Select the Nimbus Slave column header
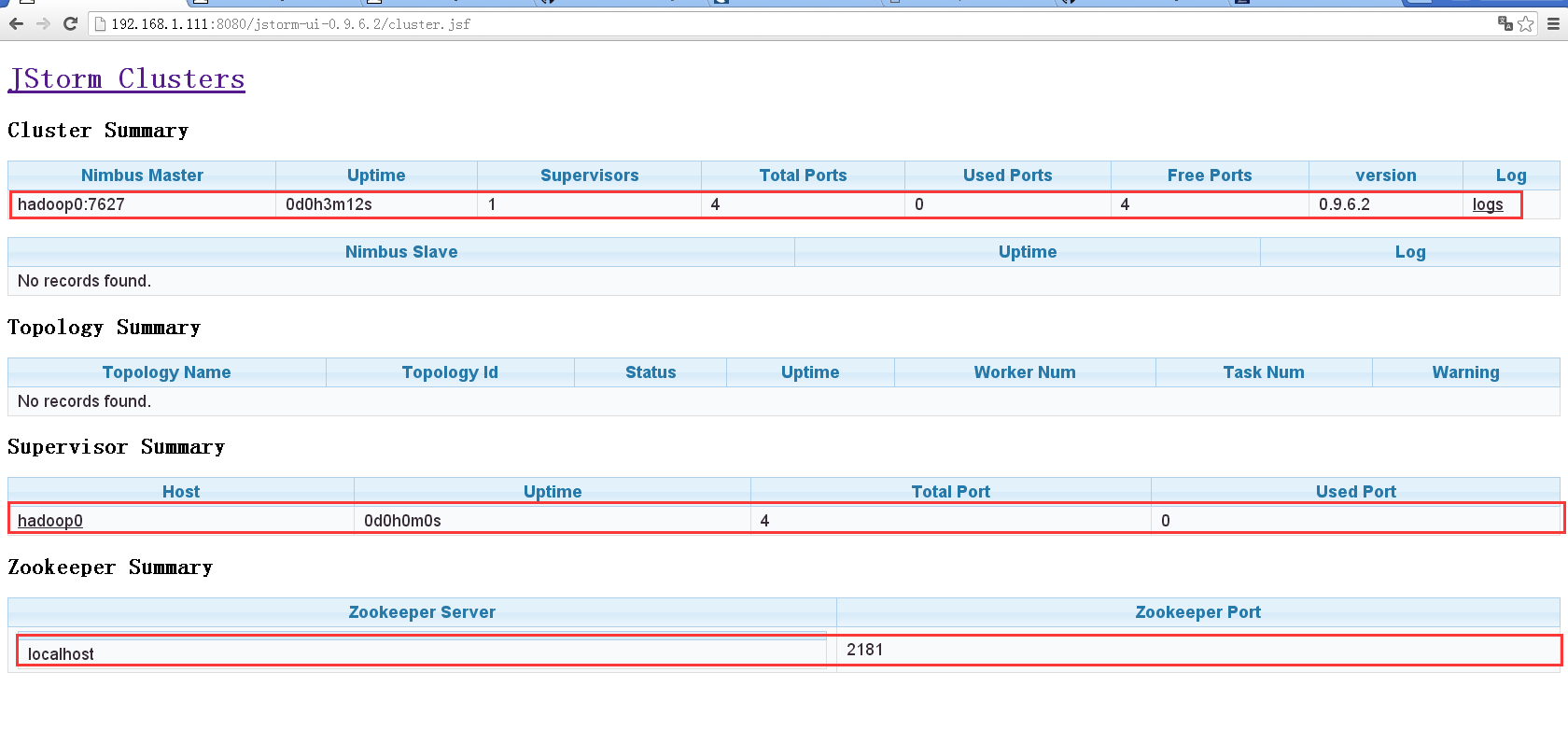1568x743 pixels. point(401,252)
